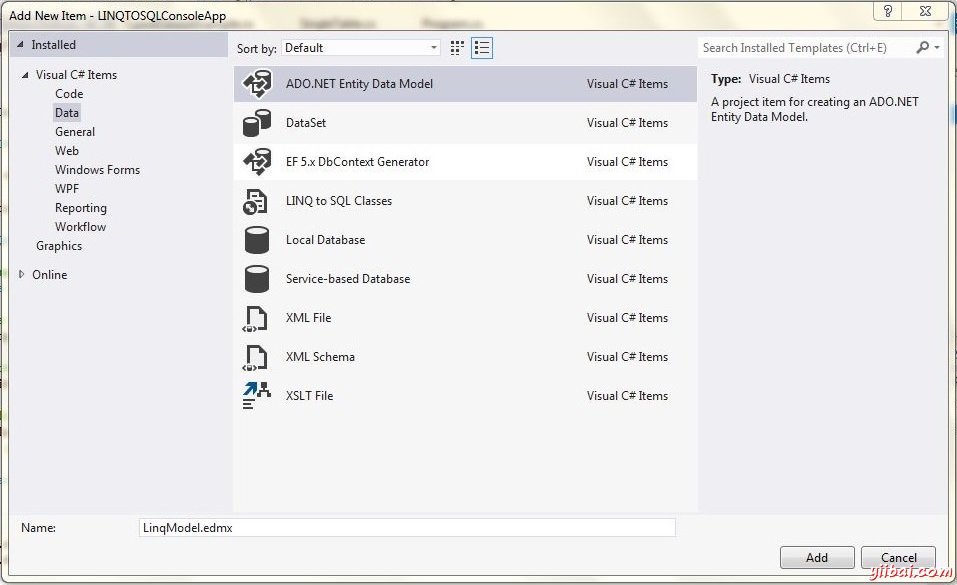957x585 pixels.
Task: Focus the Search Installed Templates box
Action: [806, 48]
